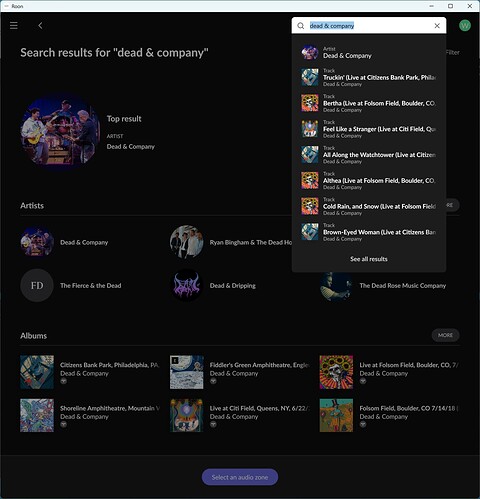Viewport: 480px width, 499px height.
Task: Pick the Feel Like a Stranger track
Action: pyautogui.click(x=369, y=129)
